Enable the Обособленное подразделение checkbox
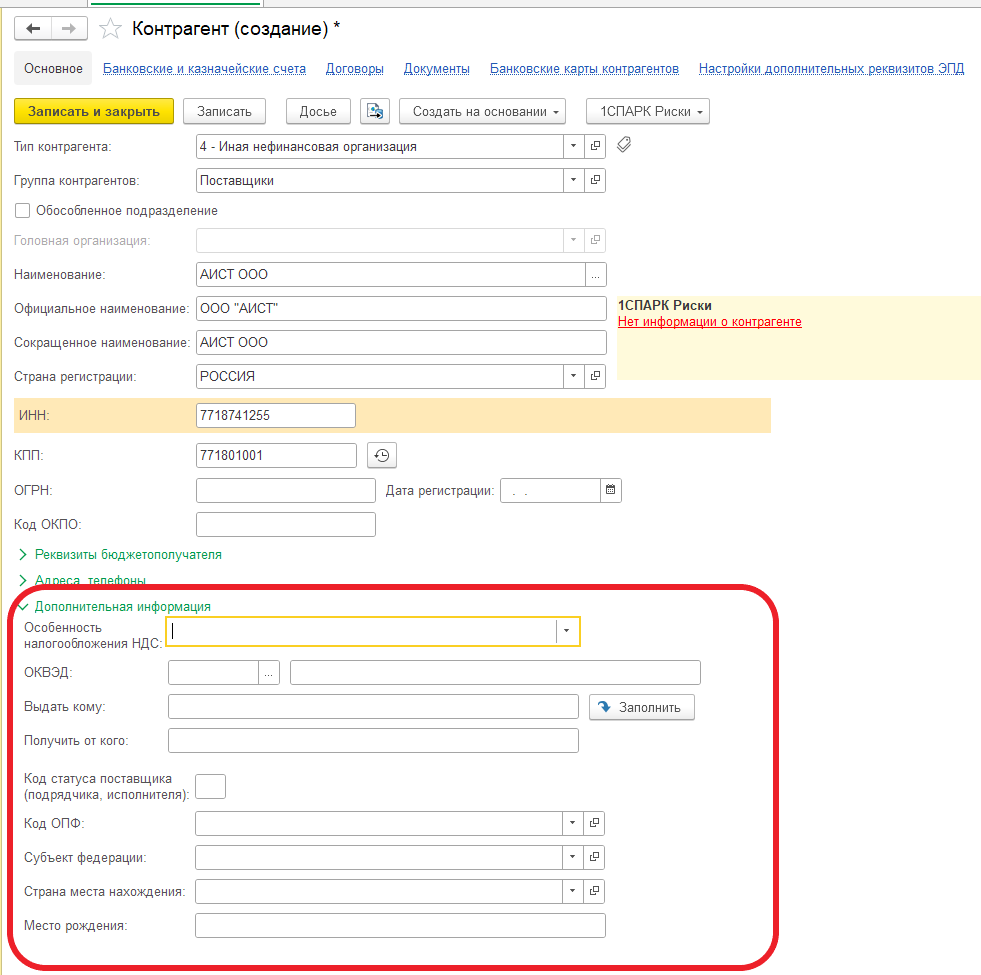This screenshot has height=975, width=981. pyautogui.click(x=23, y=210)
